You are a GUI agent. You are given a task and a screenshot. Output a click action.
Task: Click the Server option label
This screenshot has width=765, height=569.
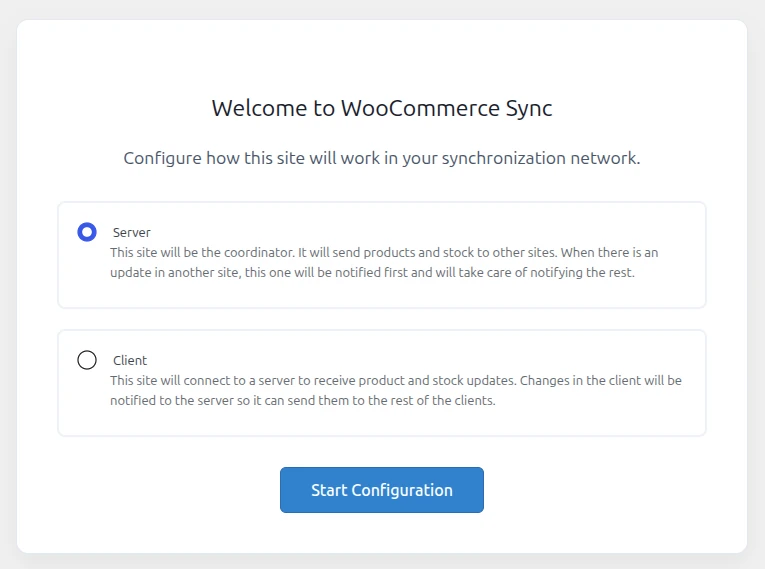(132, 232)
